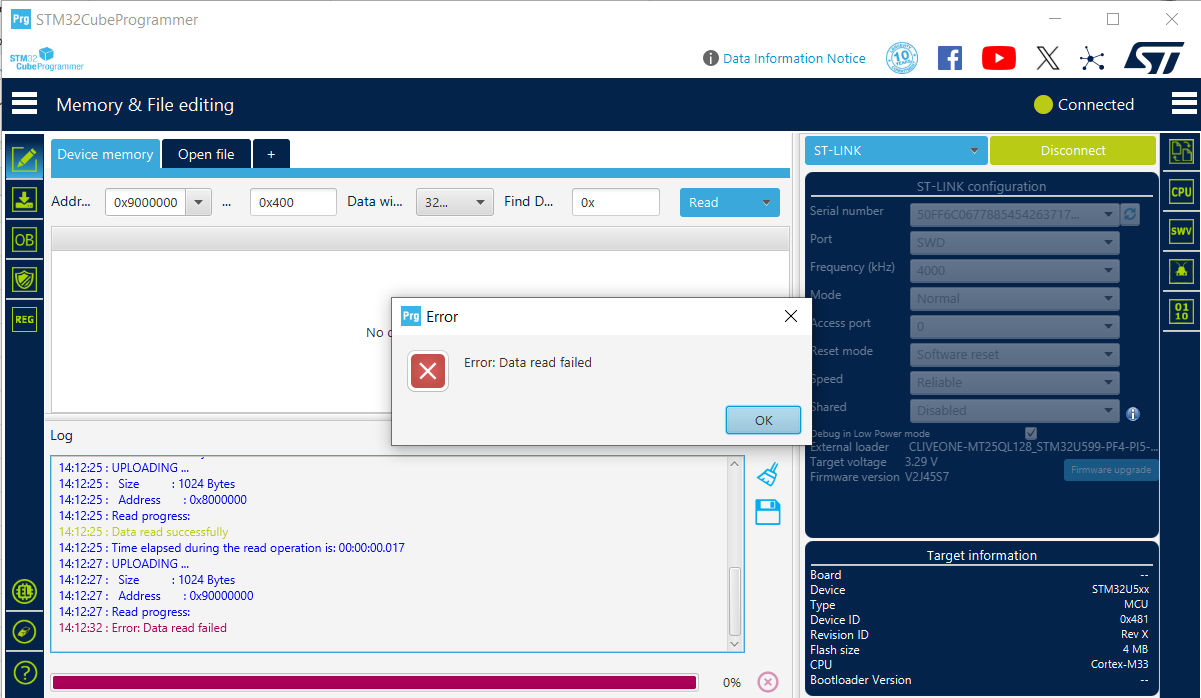Click the Disconnect button
1201x698 pixels.
pyautogui.click(x=1072, y=149)
